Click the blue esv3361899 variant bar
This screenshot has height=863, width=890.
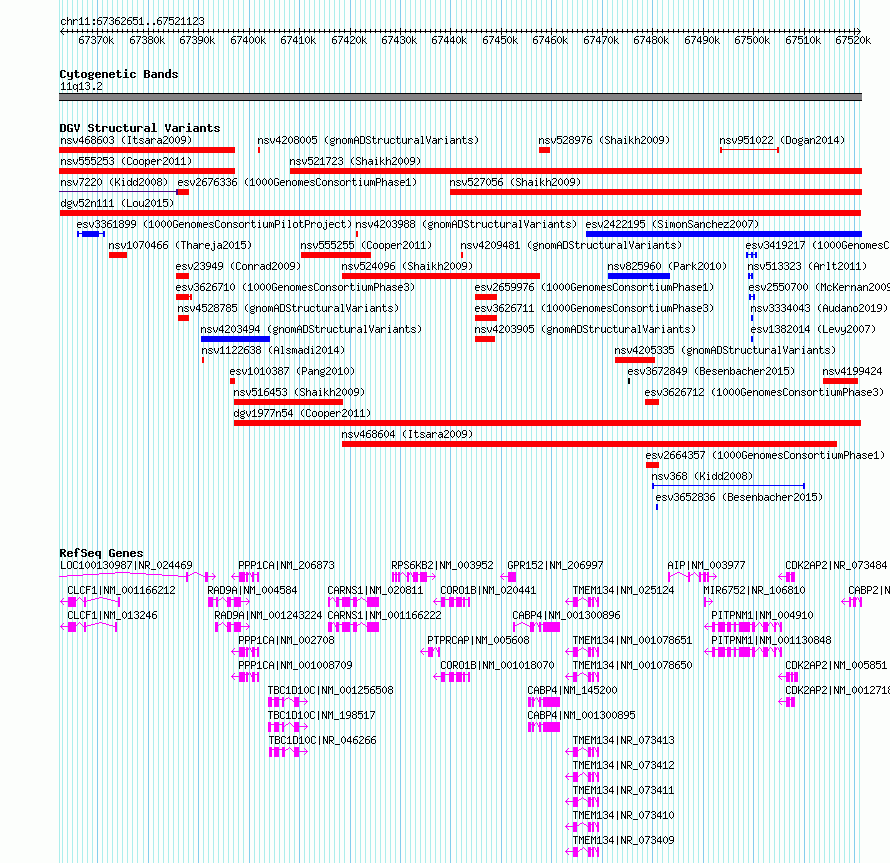pyautogui.click(x=91, y=234)
